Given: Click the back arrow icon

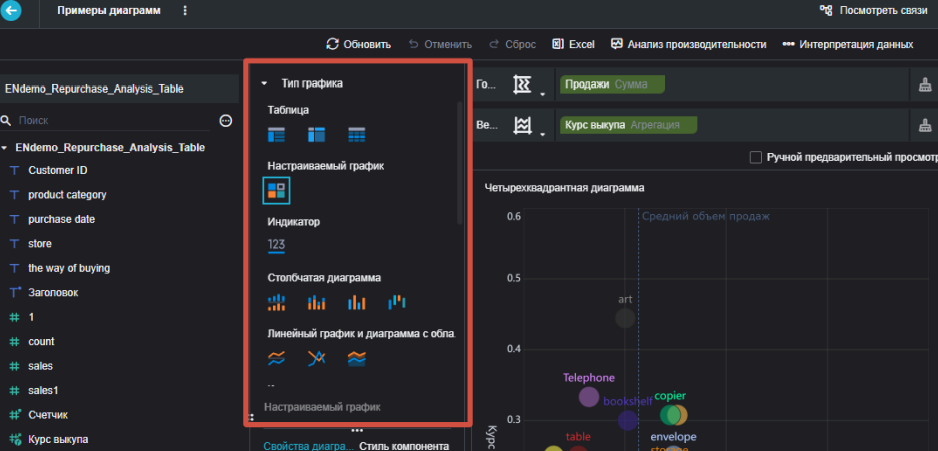Looking at the screenshot, I should (x=11, y=11).
